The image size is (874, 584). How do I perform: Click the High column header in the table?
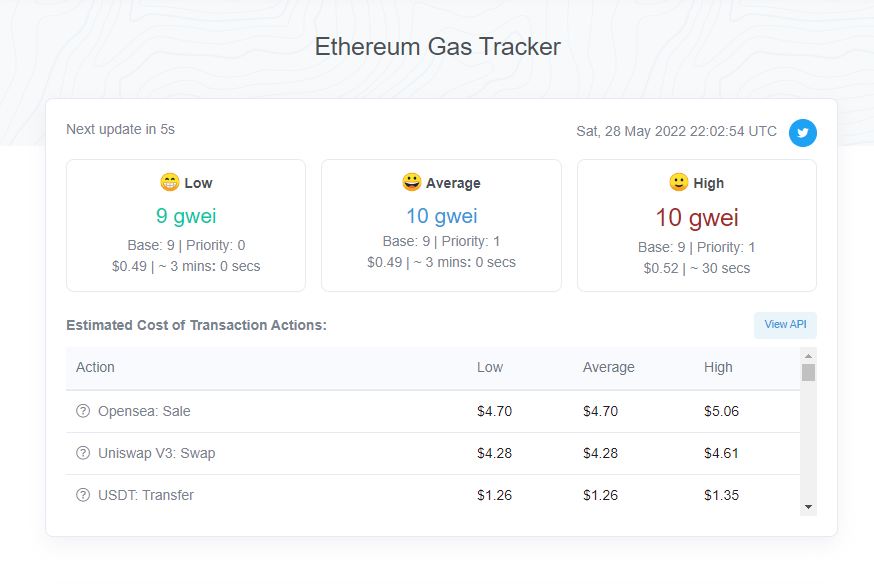coord(718,367)
